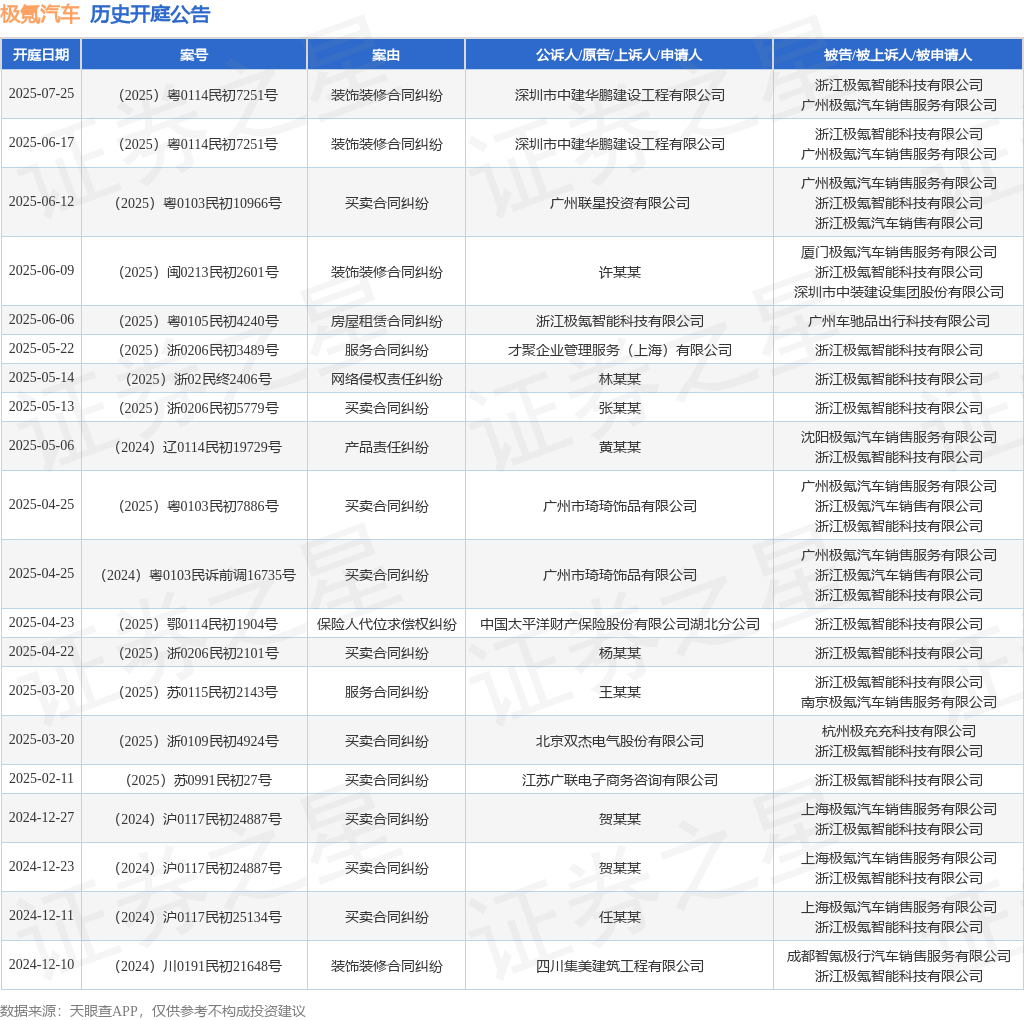Click the 极氪汽车 title text
The height and width of the screenshot is (1020, 1024).
tap(40, 14)
